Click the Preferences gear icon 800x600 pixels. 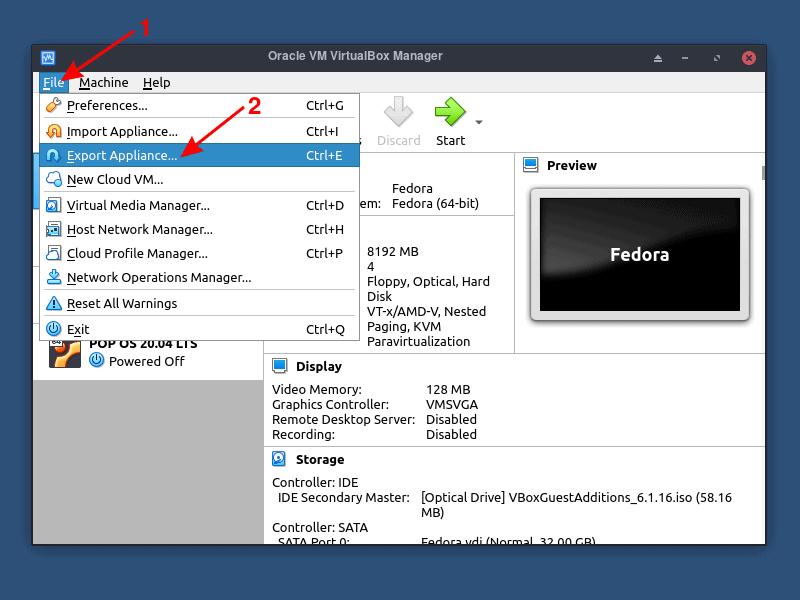pos(52,106)
